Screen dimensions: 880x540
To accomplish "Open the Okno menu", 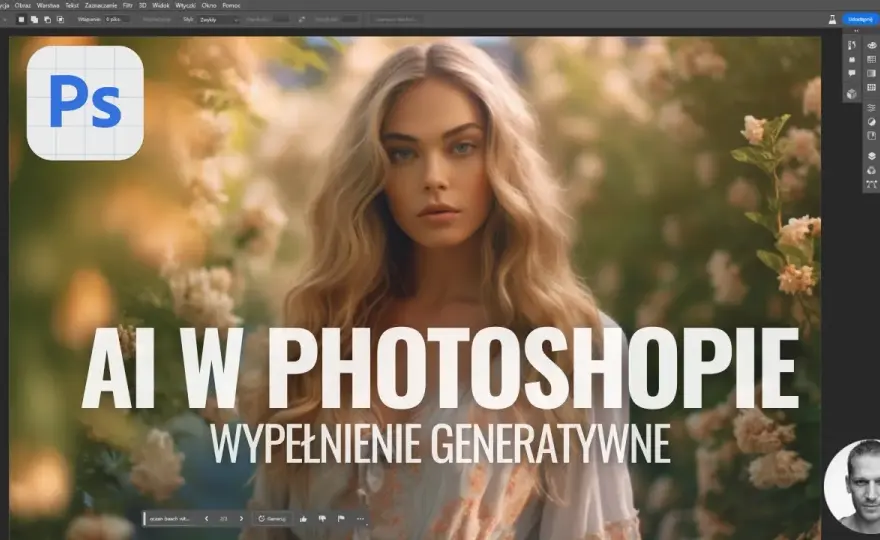I will 209,6.
